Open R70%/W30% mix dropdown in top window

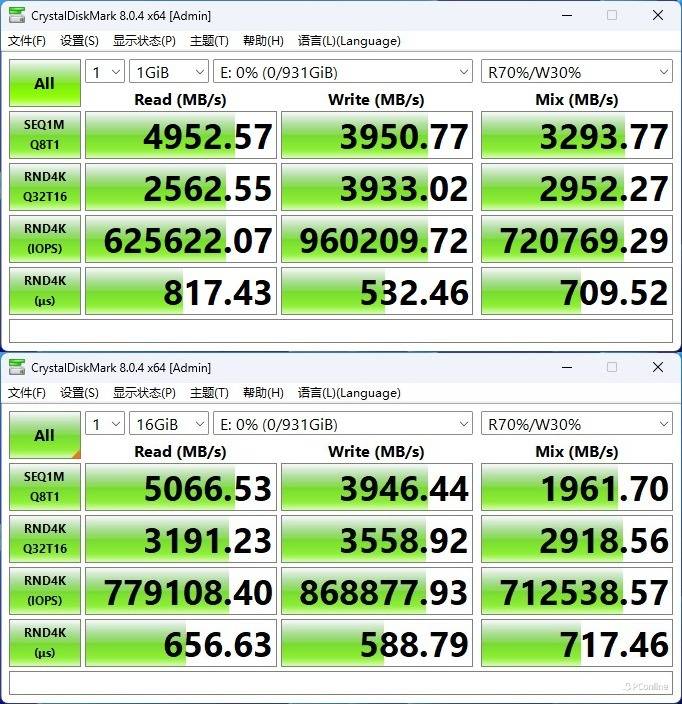click(x=576, y=71)
